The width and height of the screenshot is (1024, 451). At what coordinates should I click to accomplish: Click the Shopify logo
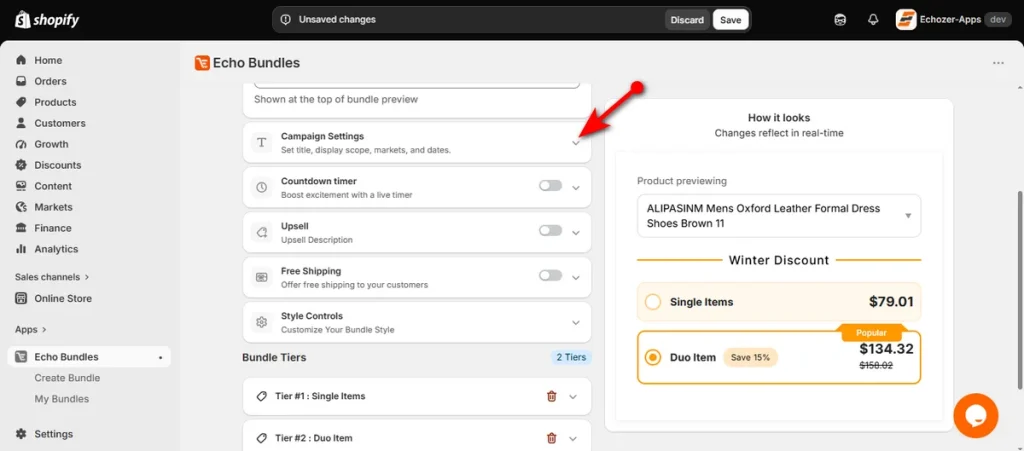[x=47, y=20]
